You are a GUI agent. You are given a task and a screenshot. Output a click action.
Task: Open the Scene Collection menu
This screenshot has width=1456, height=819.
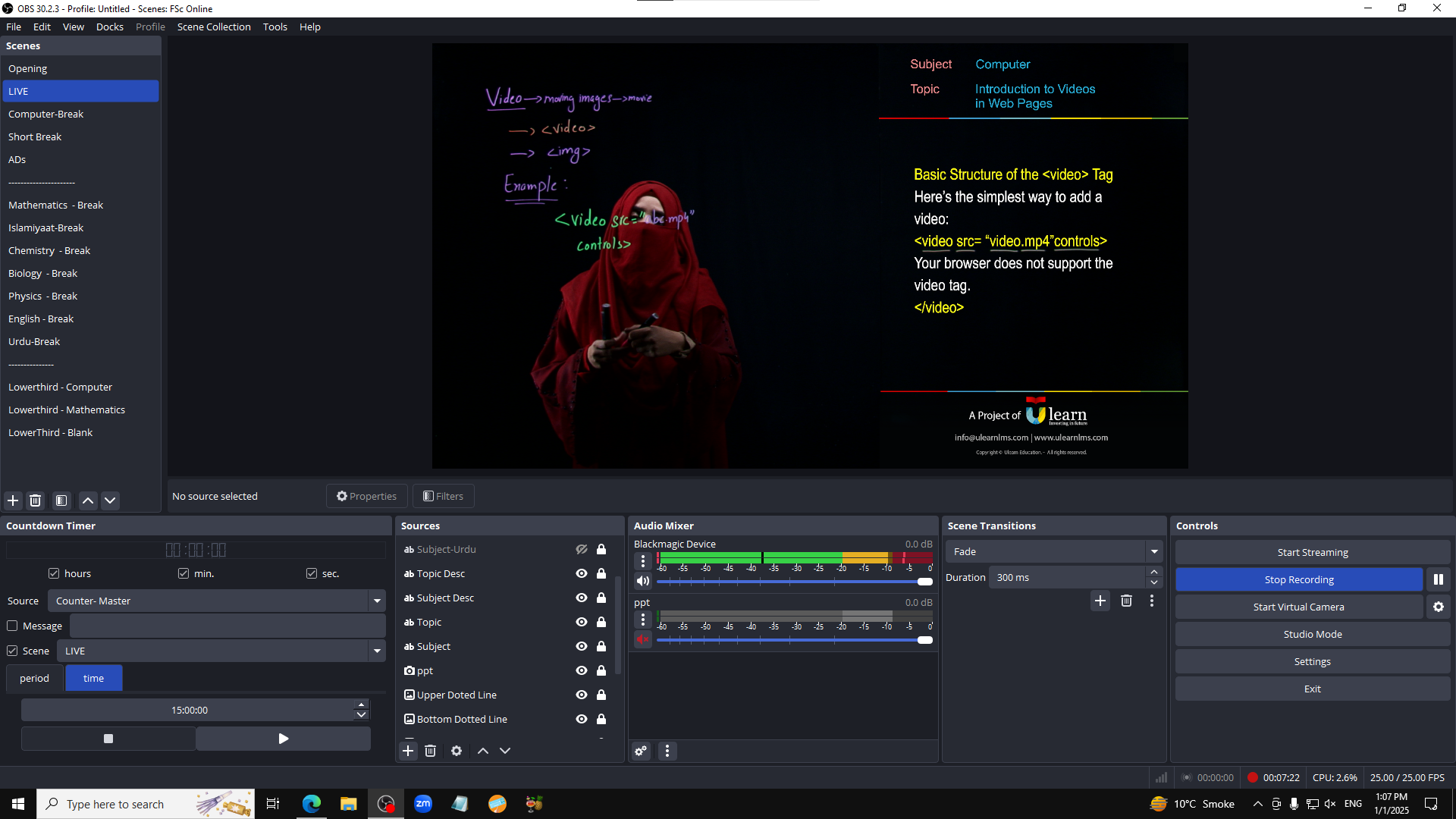(x=214, y=27)
